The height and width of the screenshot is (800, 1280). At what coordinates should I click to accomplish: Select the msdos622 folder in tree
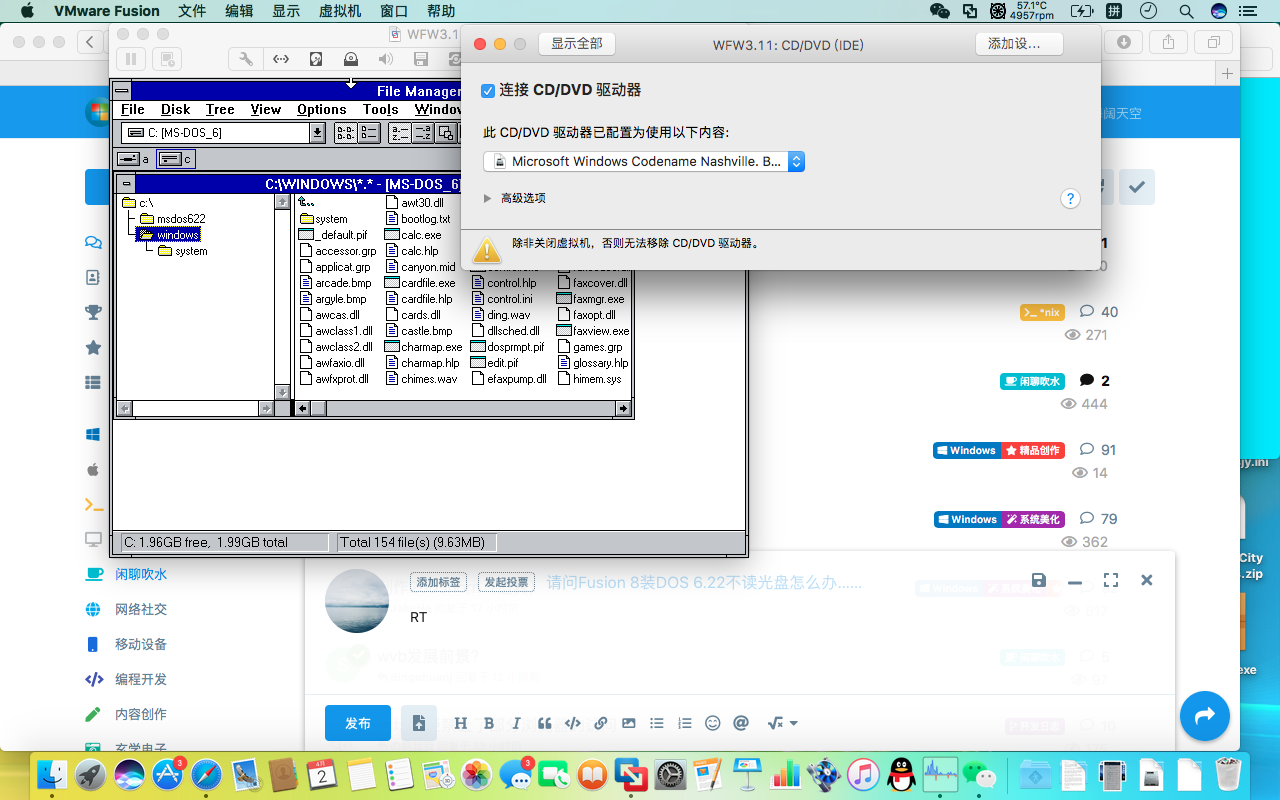pyautogui.click(x=172, y=219)
